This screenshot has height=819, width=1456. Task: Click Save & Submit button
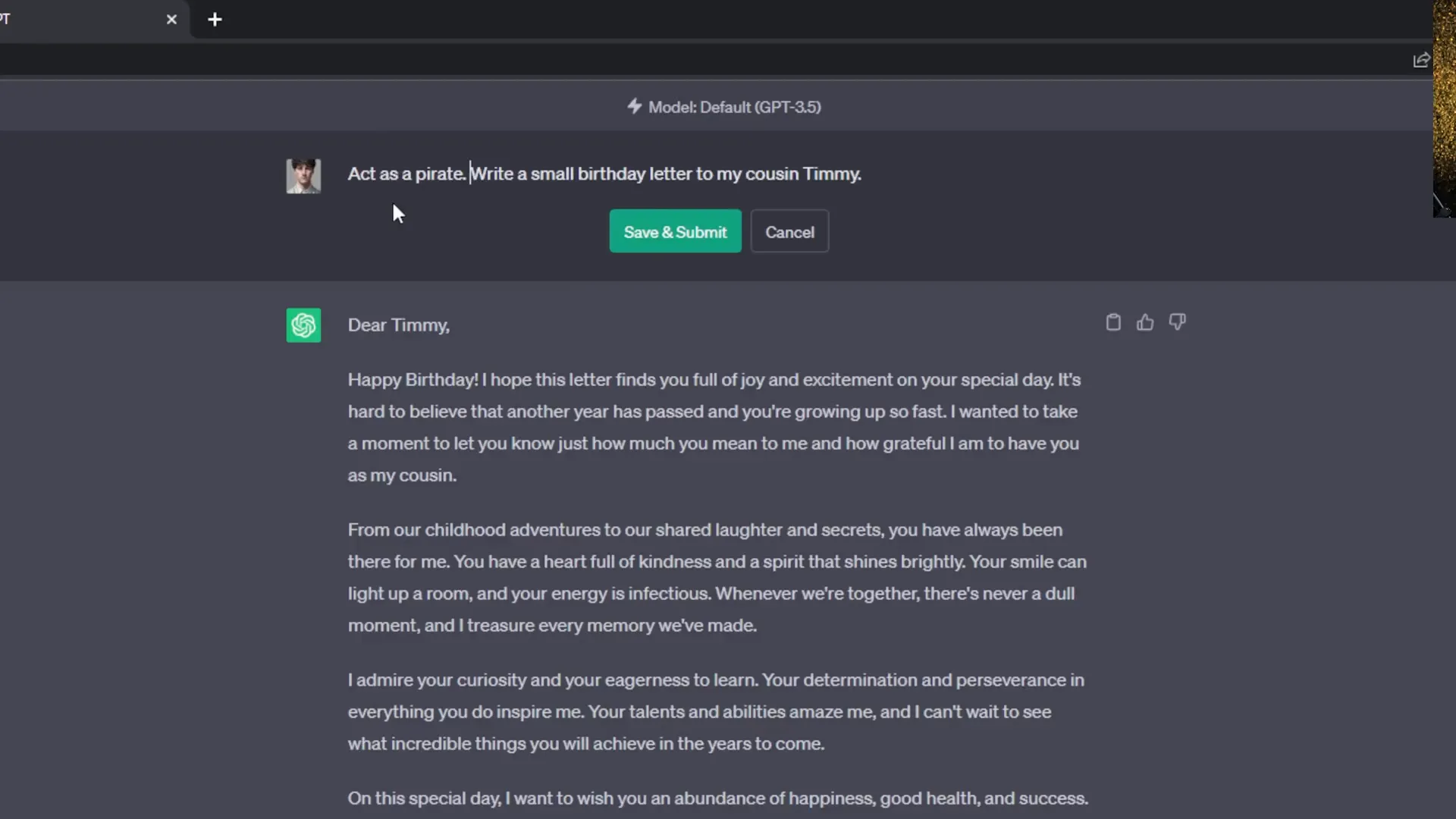[x=675, y=231]
